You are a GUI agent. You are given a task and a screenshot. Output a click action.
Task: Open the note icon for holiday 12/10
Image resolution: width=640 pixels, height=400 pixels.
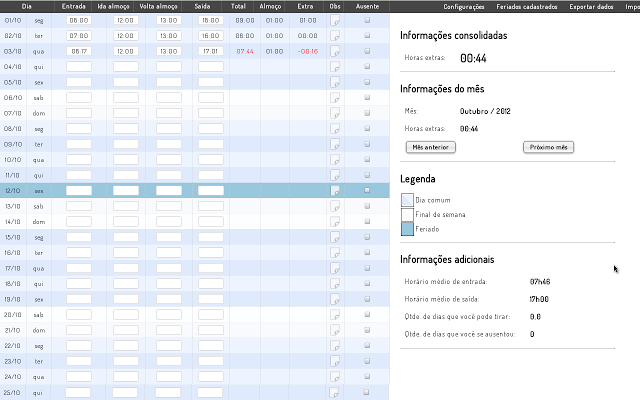click(336, 191)
